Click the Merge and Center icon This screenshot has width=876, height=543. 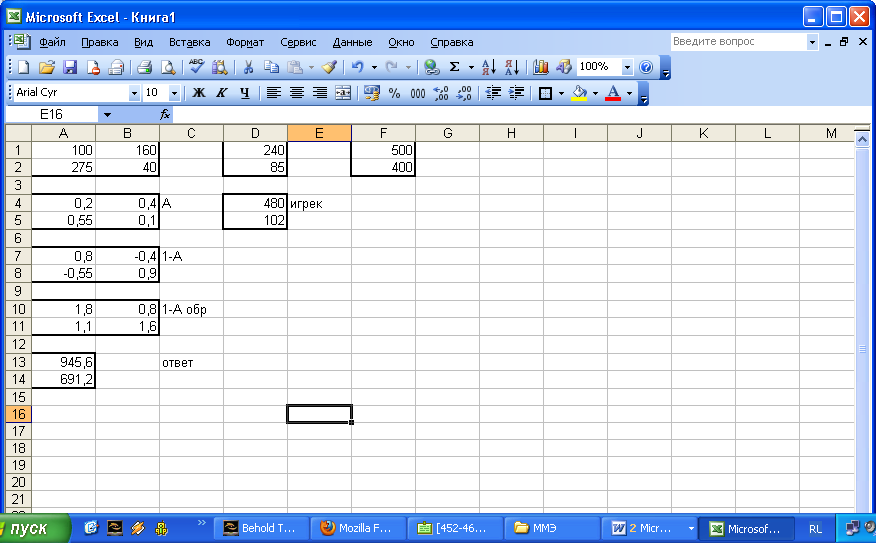pos(343,93)
